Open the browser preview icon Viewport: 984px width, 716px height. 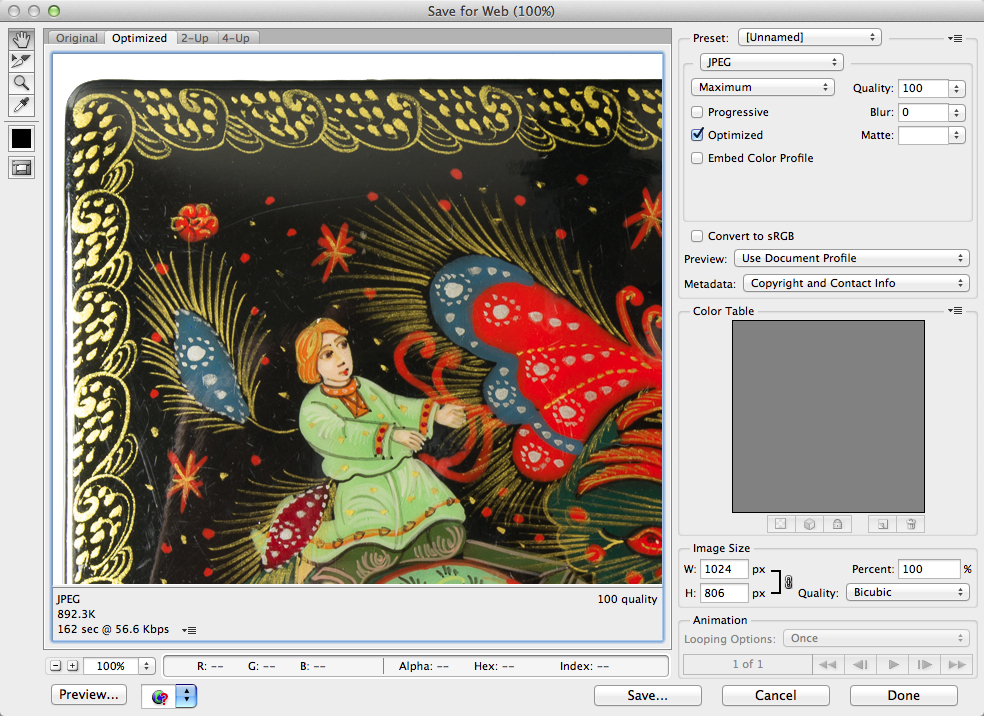161,696
